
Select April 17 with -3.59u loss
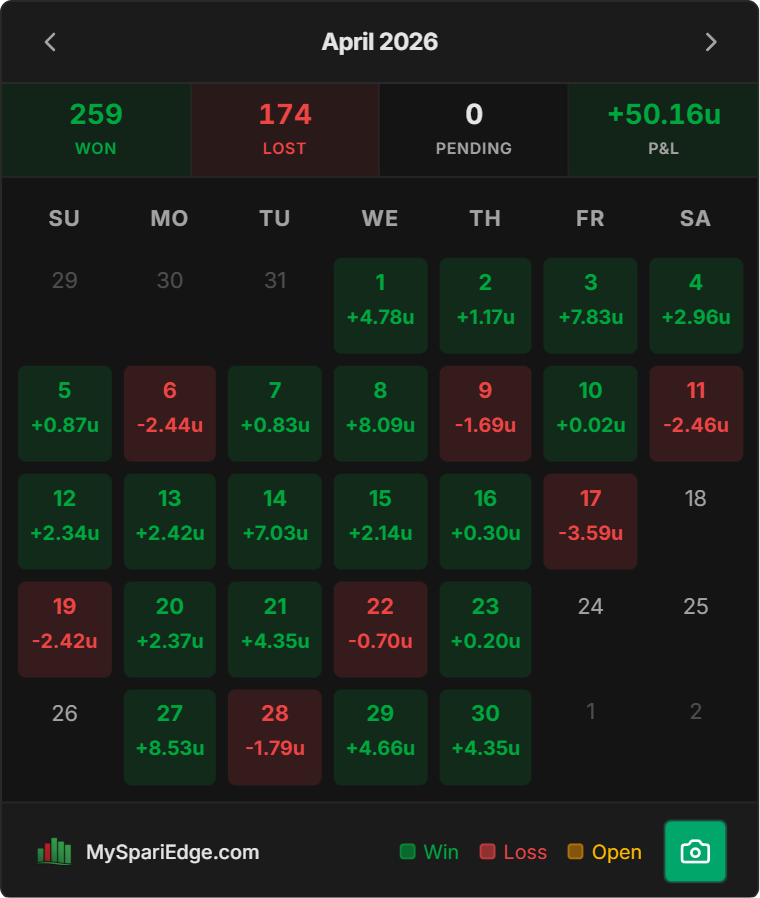tap(590, 521)
